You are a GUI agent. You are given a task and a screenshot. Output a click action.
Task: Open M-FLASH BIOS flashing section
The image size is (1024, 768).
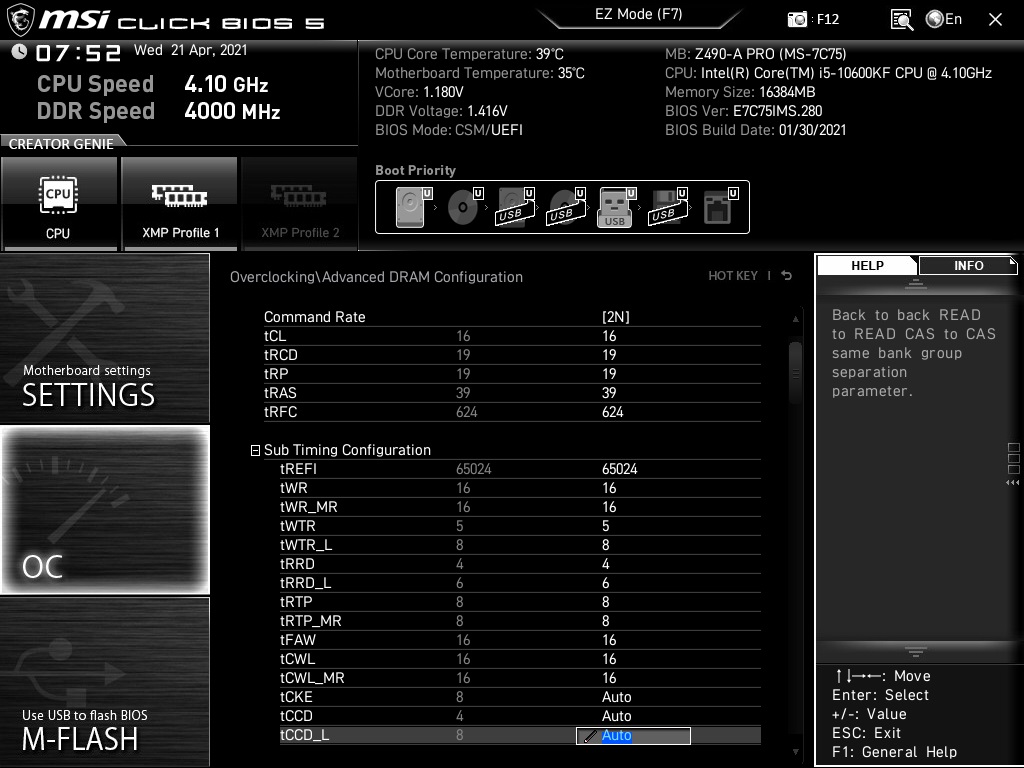click(104, 682)
